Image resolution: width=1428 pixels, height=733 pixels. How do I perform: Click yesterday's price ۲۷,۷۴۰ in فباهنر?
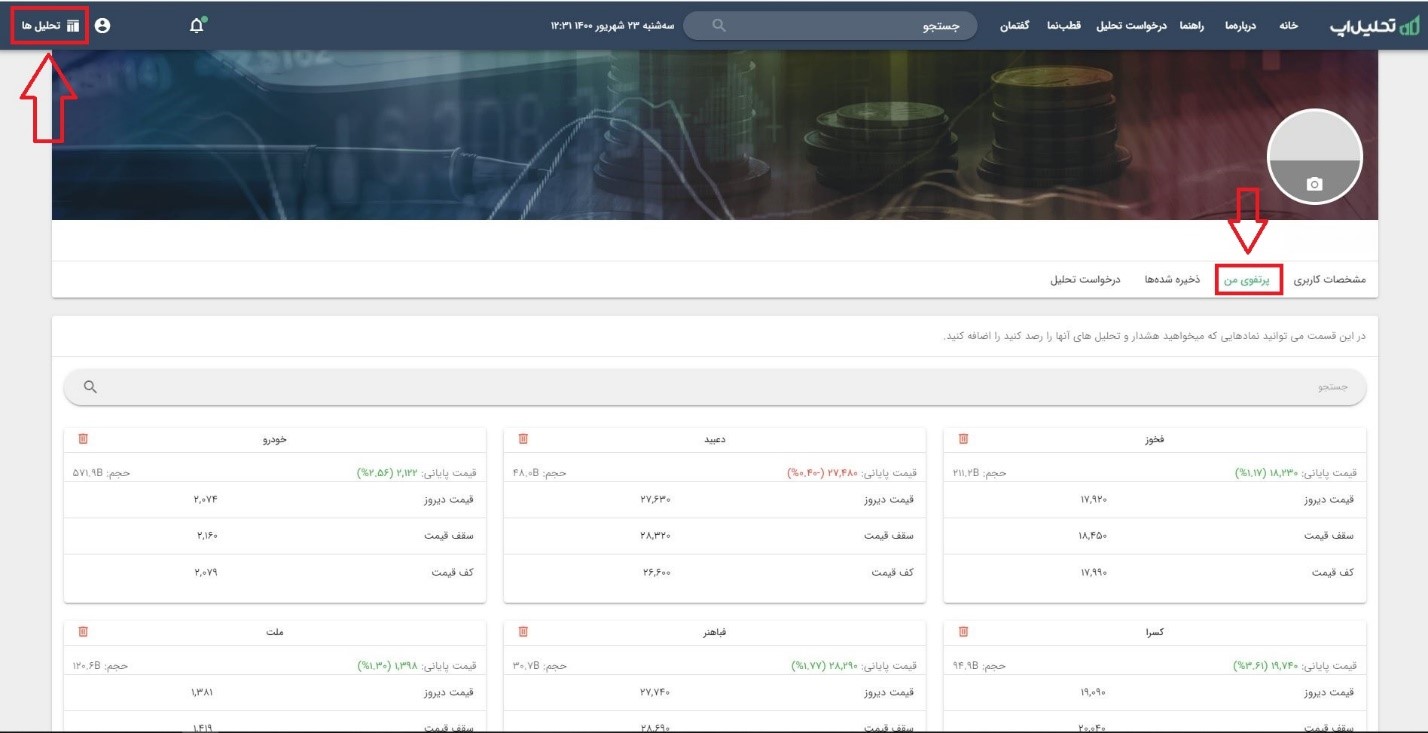tap(655, 692)
